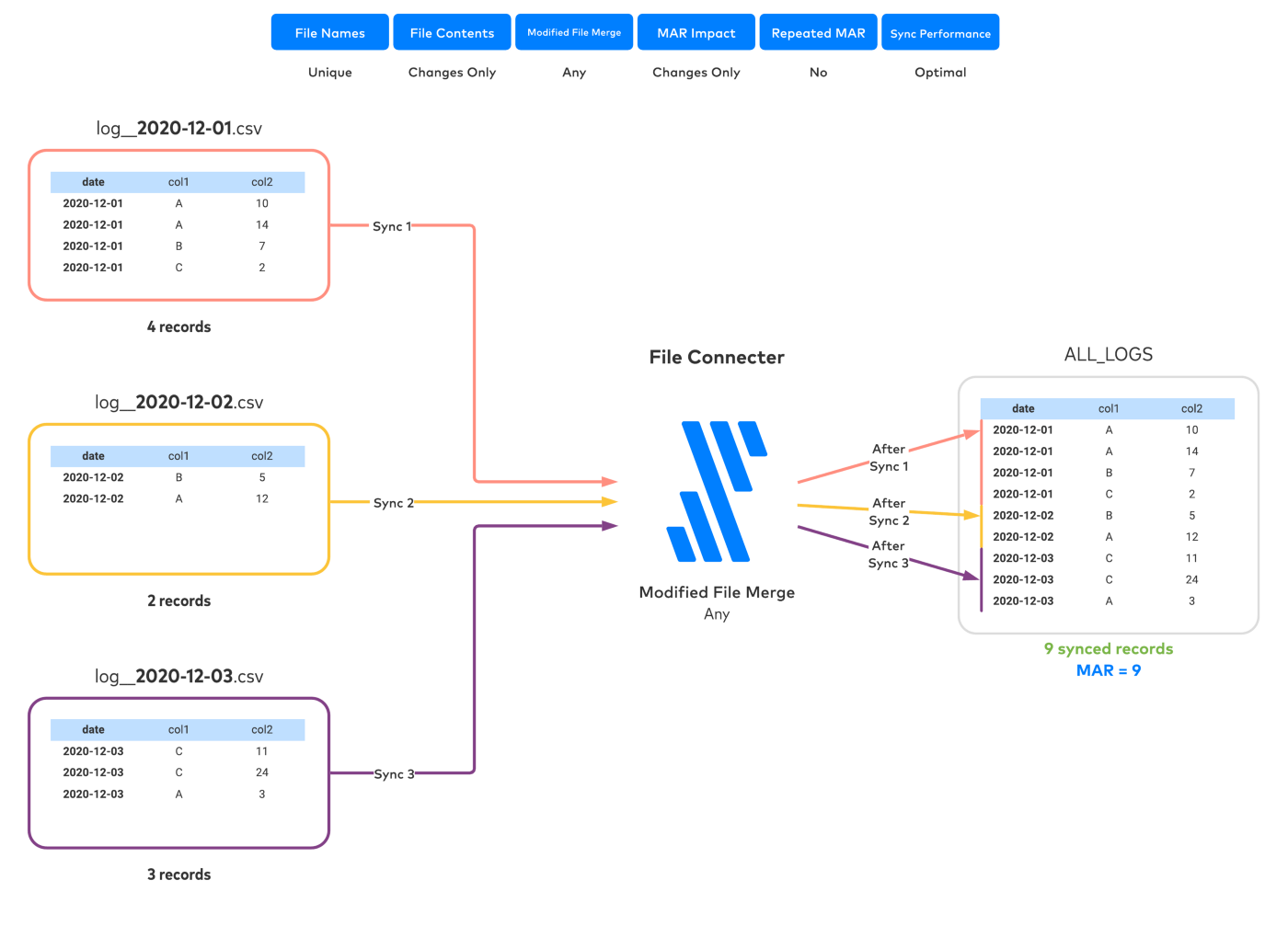Viewport: 1288px width, 926px height.
Task: Click the date header in ALL_LOGS table
Action: 1023,409
